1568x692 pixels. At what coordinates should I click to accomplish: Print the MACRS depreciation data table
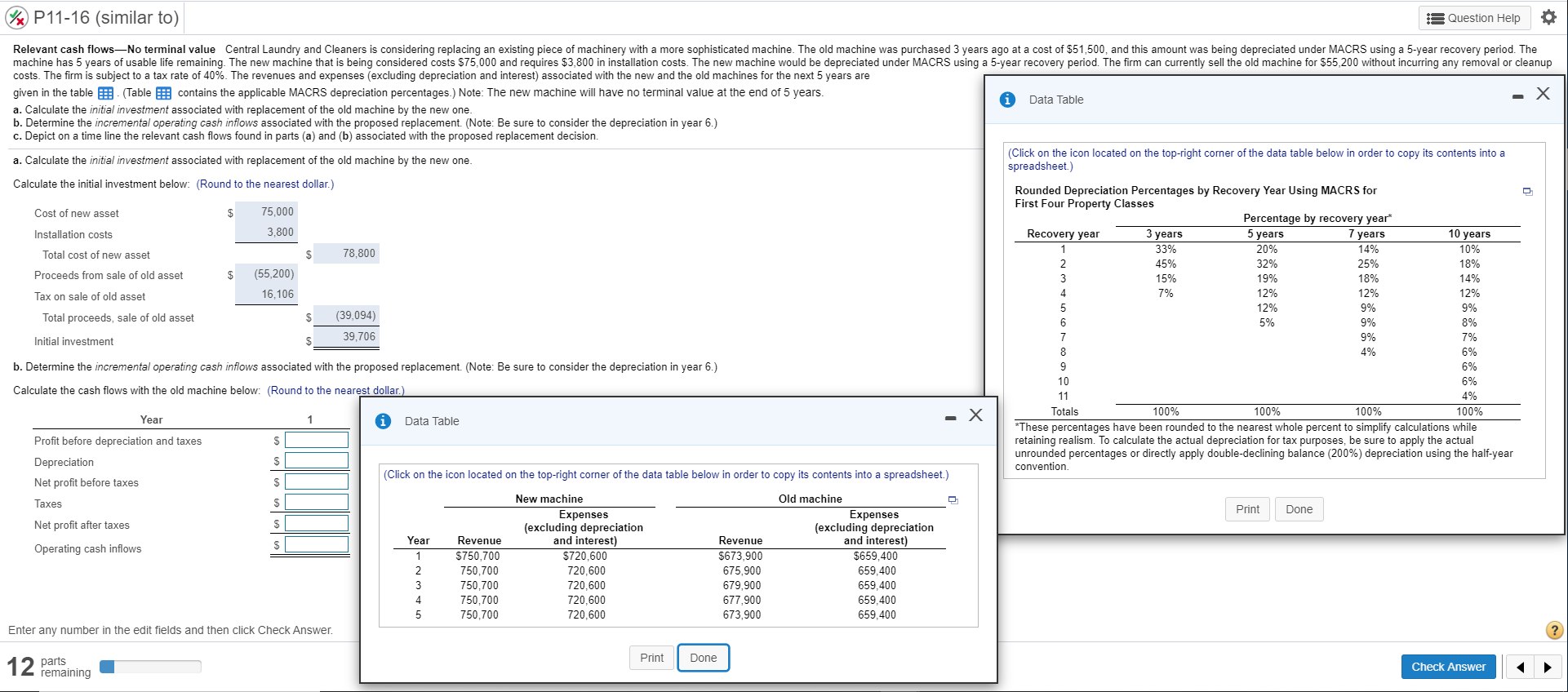(1247, 509)
